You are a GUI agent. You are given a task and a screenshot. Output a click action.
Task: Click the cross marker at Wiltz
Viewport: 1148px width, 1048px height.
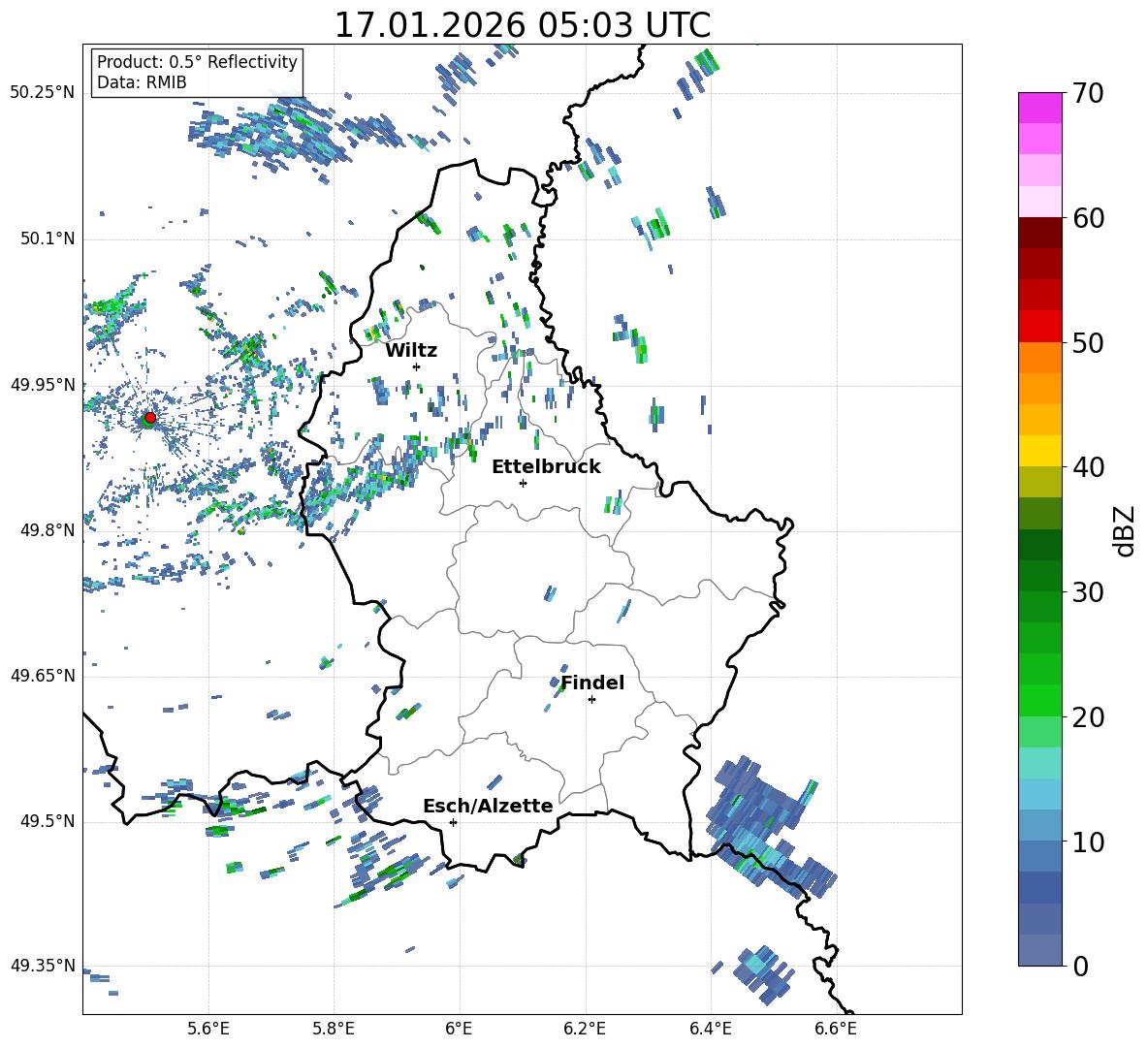pyautogui.click(x=417, y=366)
